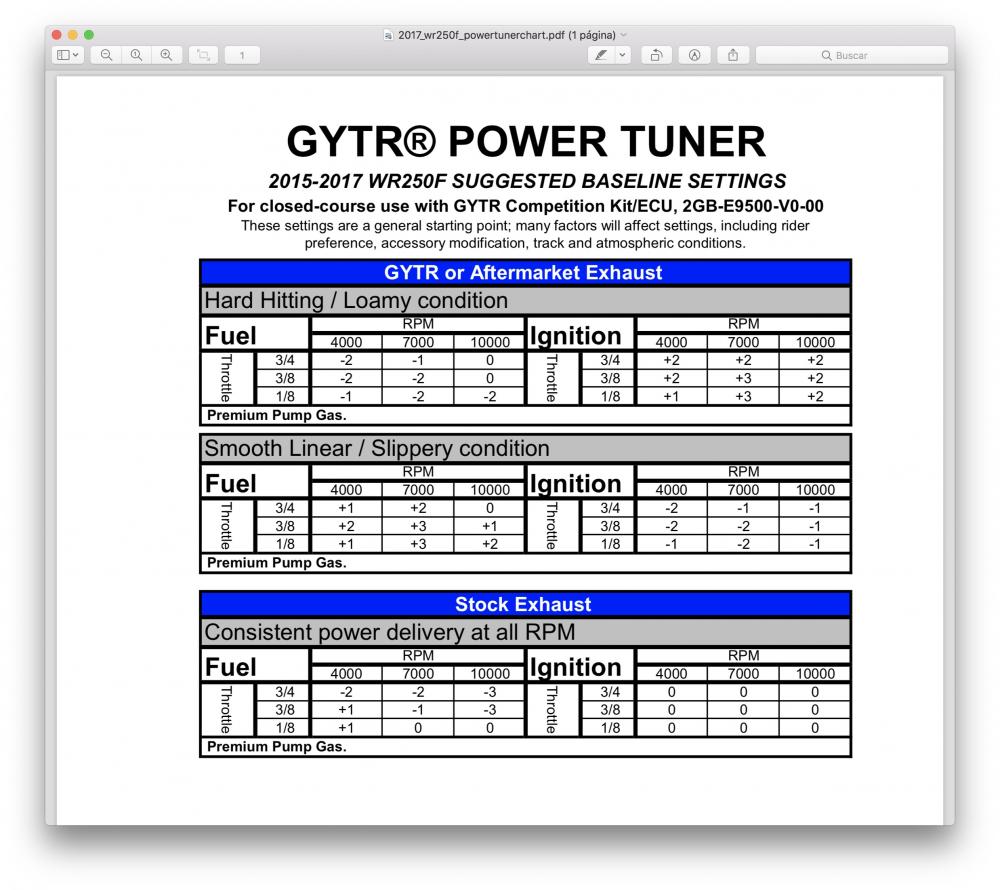
Task: Click the scale to fit toolbar icon
Action: click(203, 55)
